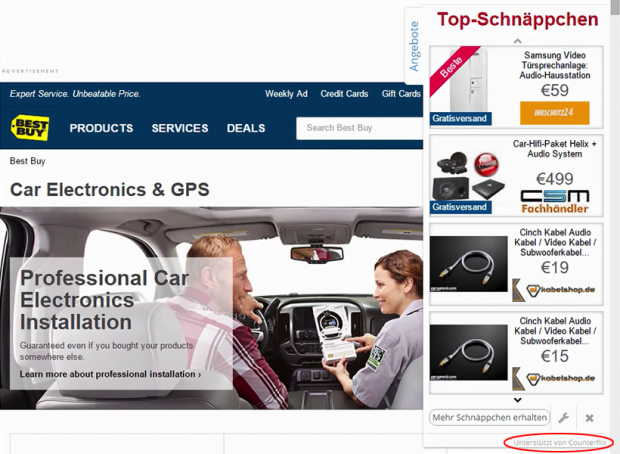The height and width of the screenshot is (454, 620).
Task: Open ad panel settings wrench icon
Action: [x=563, y=418]
